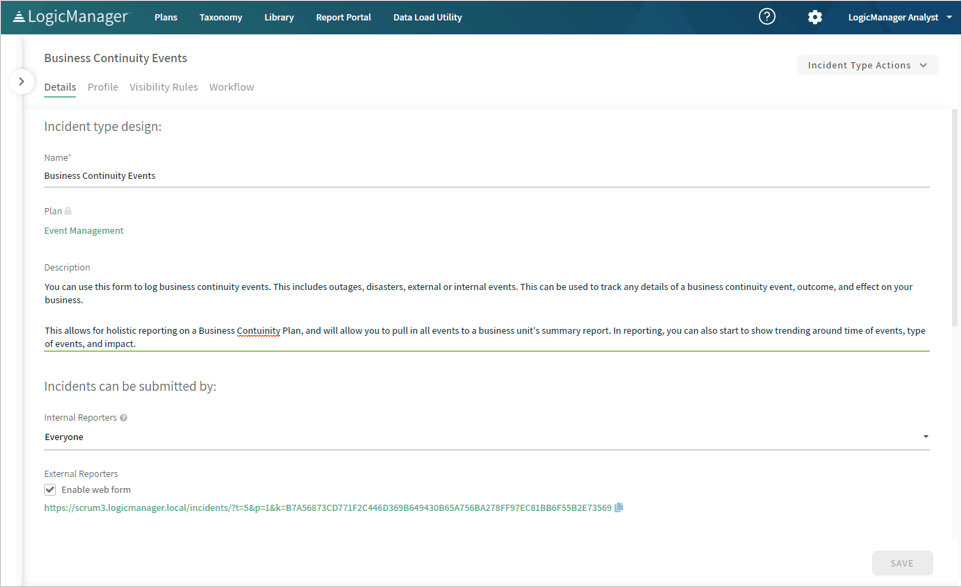Switch to the Visibility Rules tab
Viewport: 962px width, 587px height.
(x=164, y=87)
